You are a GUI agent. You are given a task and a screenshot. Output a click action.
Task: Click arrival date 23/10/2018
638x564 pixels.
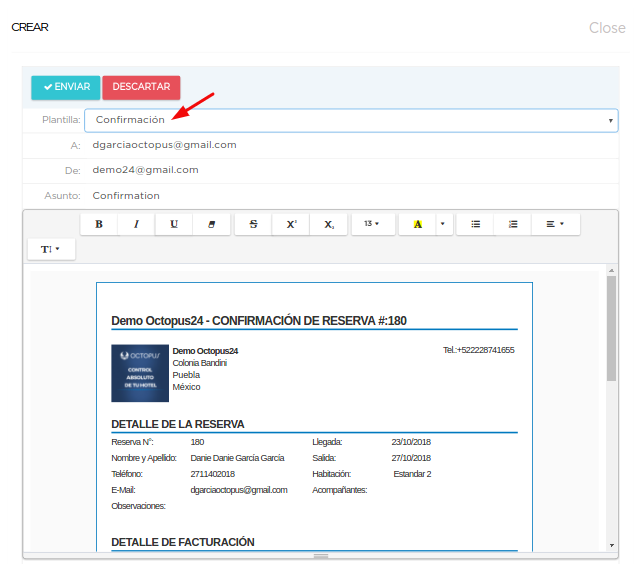click(411, 442)
